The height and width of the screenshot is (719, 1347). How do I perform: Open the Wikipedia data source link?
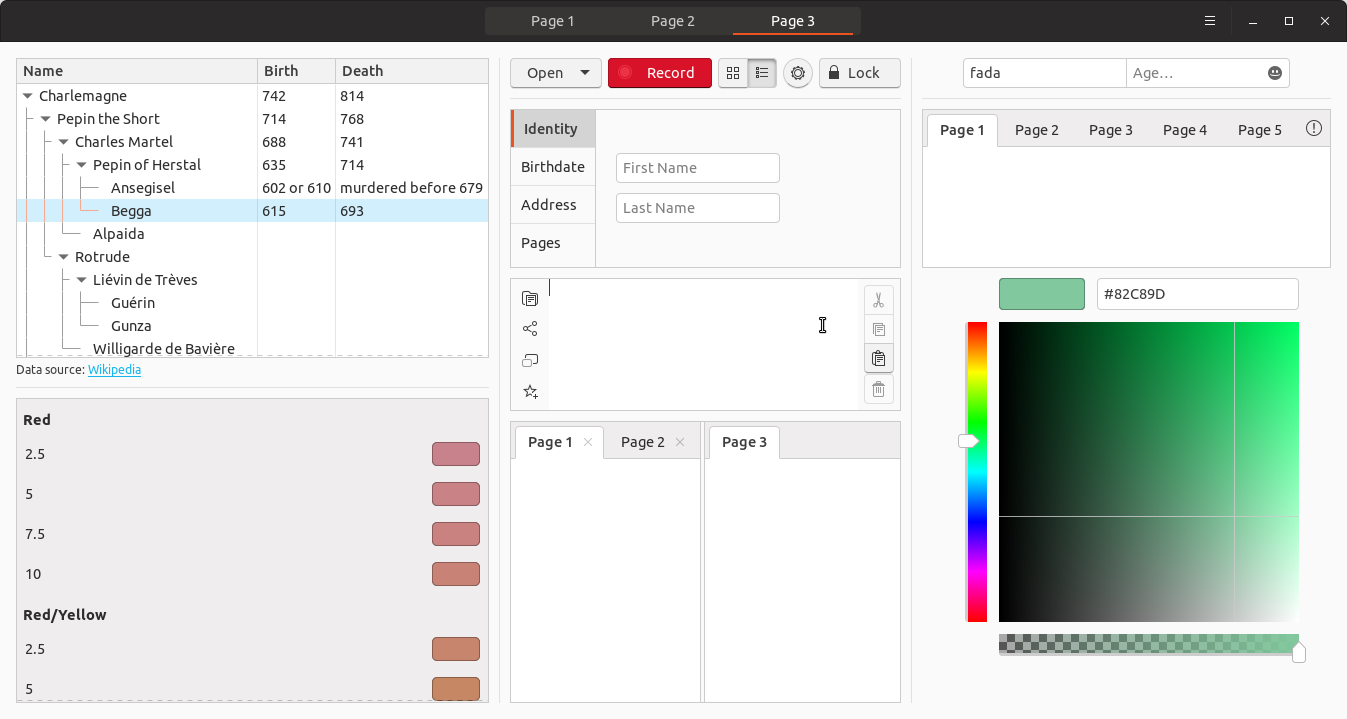pyautogui.click(x=114, y=370)
